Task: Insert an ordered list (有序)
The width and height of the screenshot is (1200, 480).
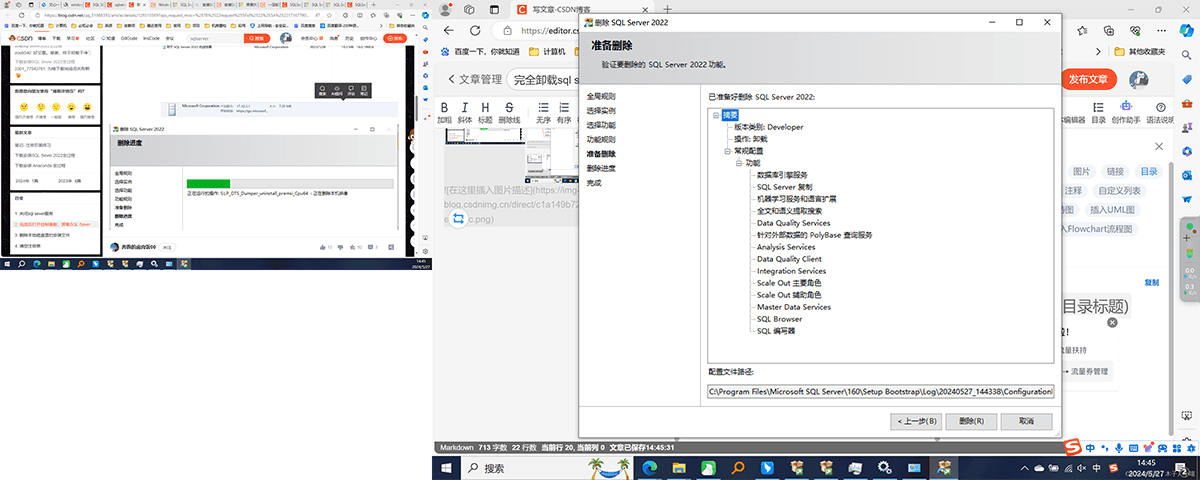Action: coord(564,108)
